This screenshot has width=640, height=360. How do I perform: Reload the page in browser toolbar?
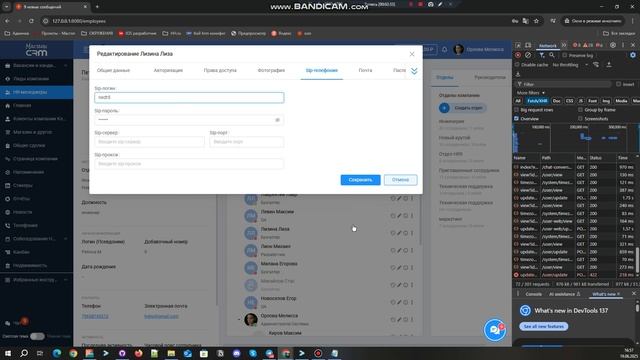click(x=31, y=21)
